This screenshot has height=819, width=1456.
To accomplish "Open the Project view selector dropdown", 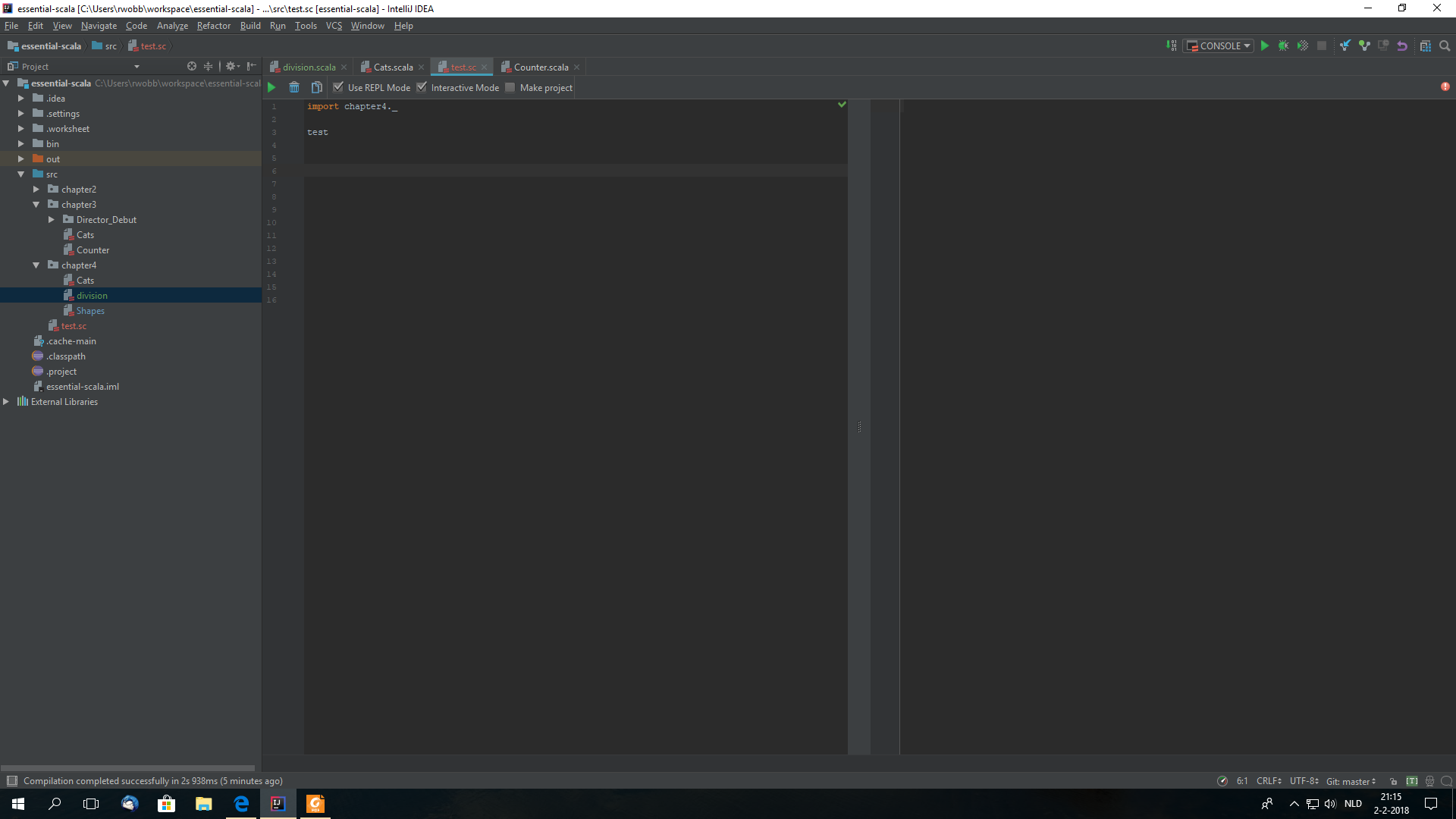I will (x=136, y=67).
